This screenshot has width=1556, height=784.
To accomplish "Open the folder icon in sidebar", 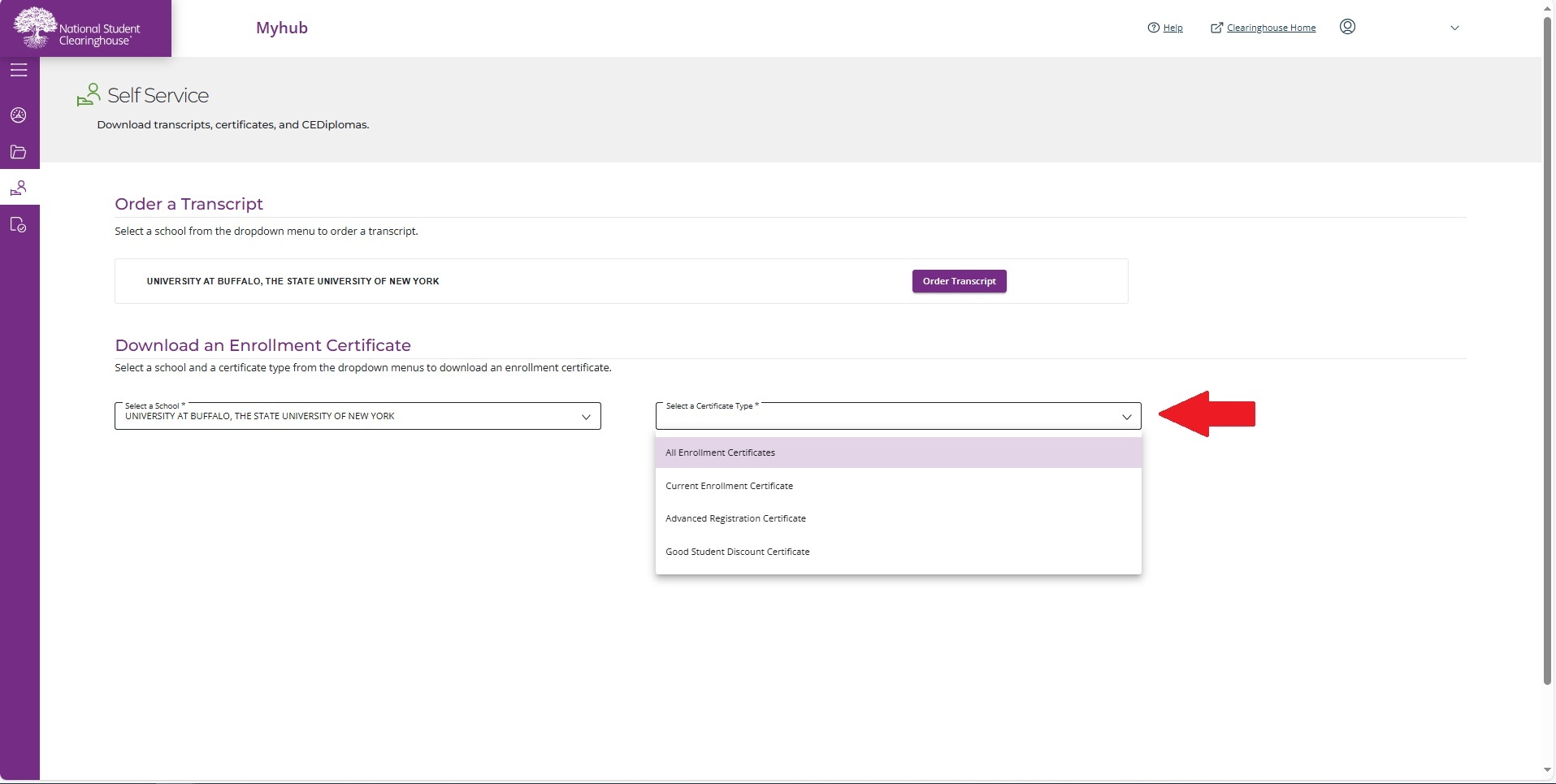I will pos(19,152).
